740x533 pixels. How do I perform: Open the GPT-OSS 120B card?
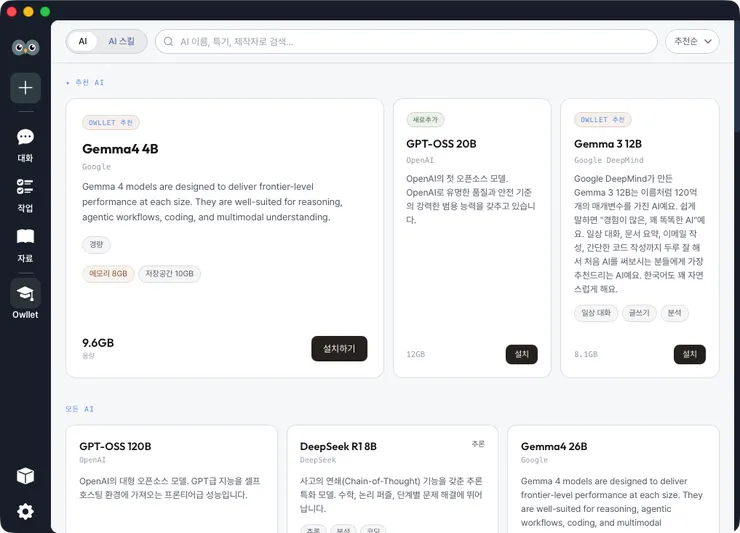[x=171, y=479]
